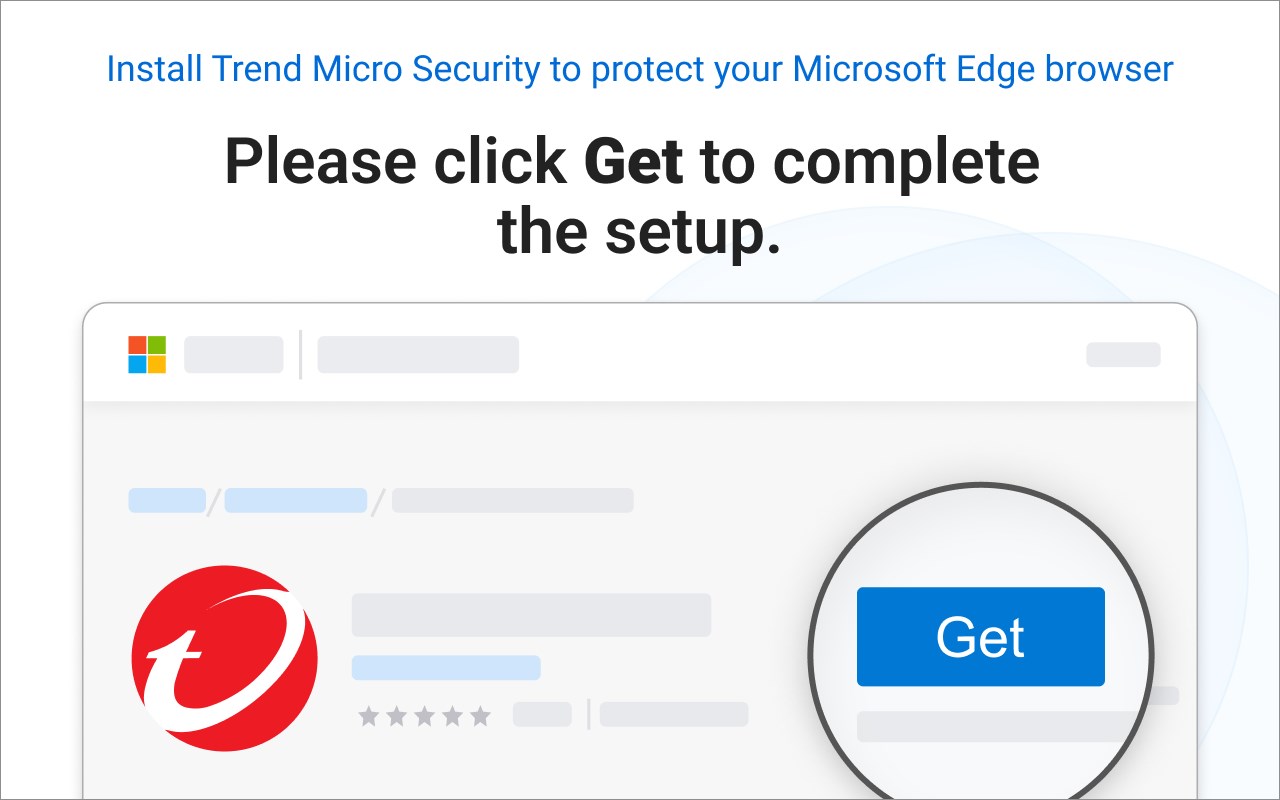Click the small gray placeholder right after the stars
Screen dimensions: 1280x800
542,714
